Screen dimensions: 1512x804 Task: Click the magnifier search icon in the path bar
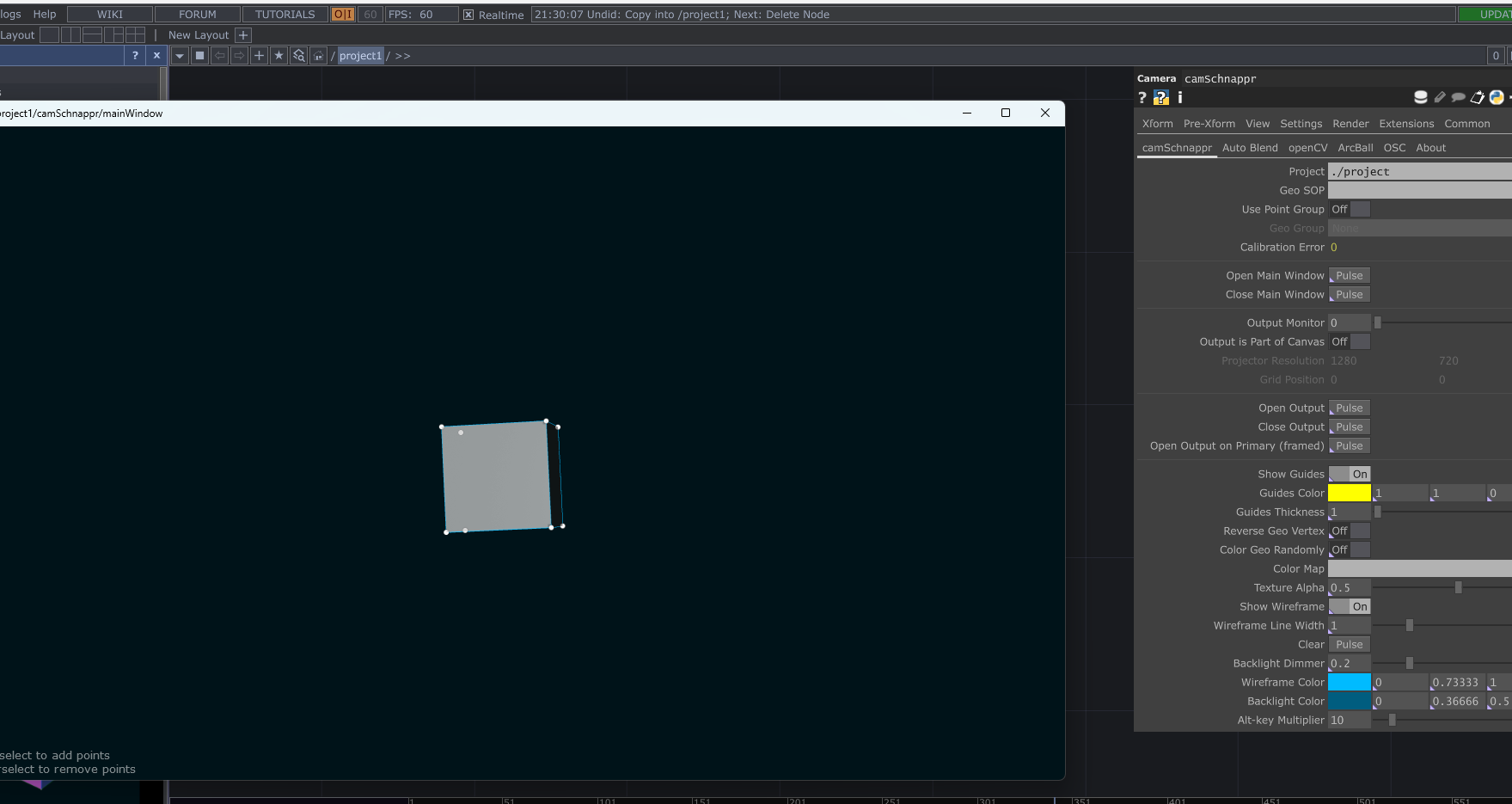point(298,55)
